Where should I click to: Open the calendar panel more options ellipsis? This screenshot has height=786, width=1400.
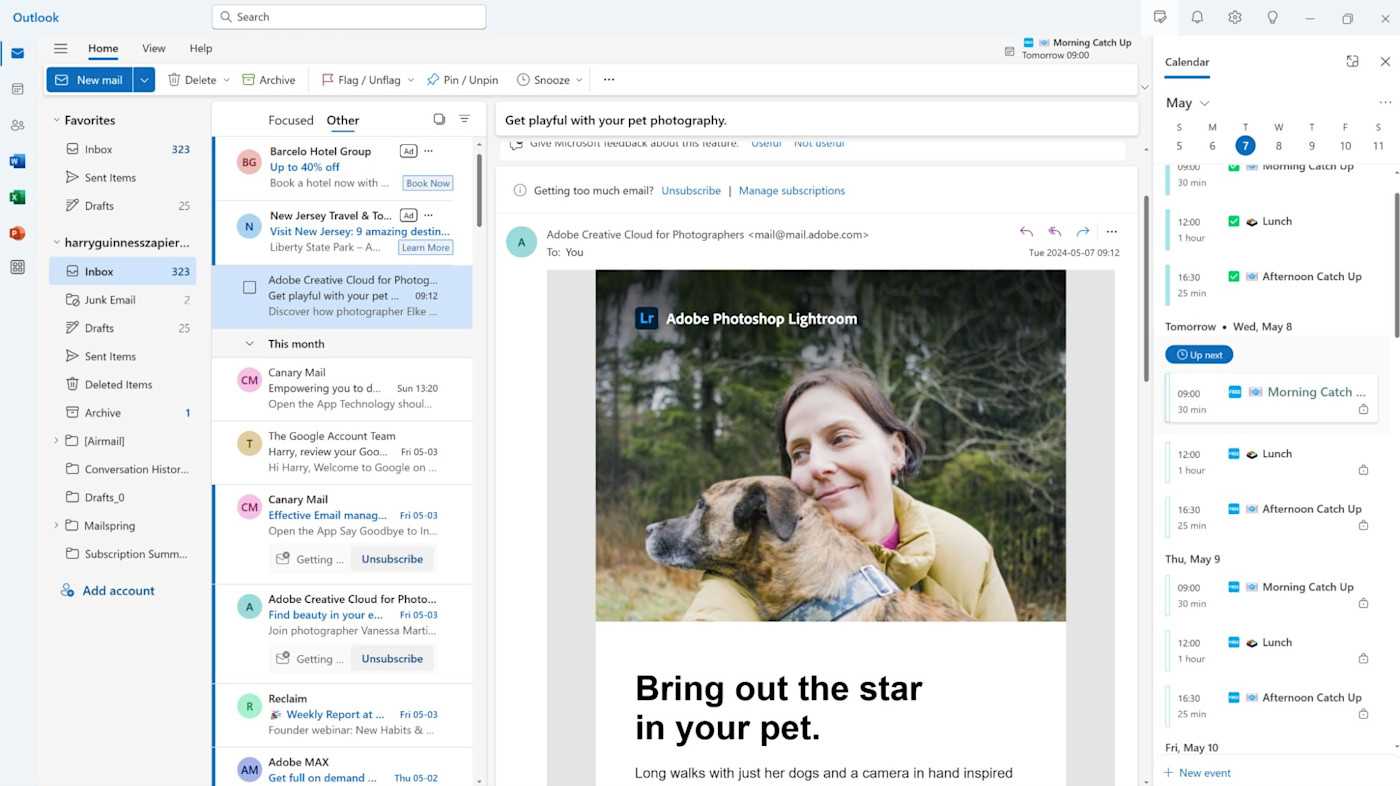click(x=1385, y=102)
